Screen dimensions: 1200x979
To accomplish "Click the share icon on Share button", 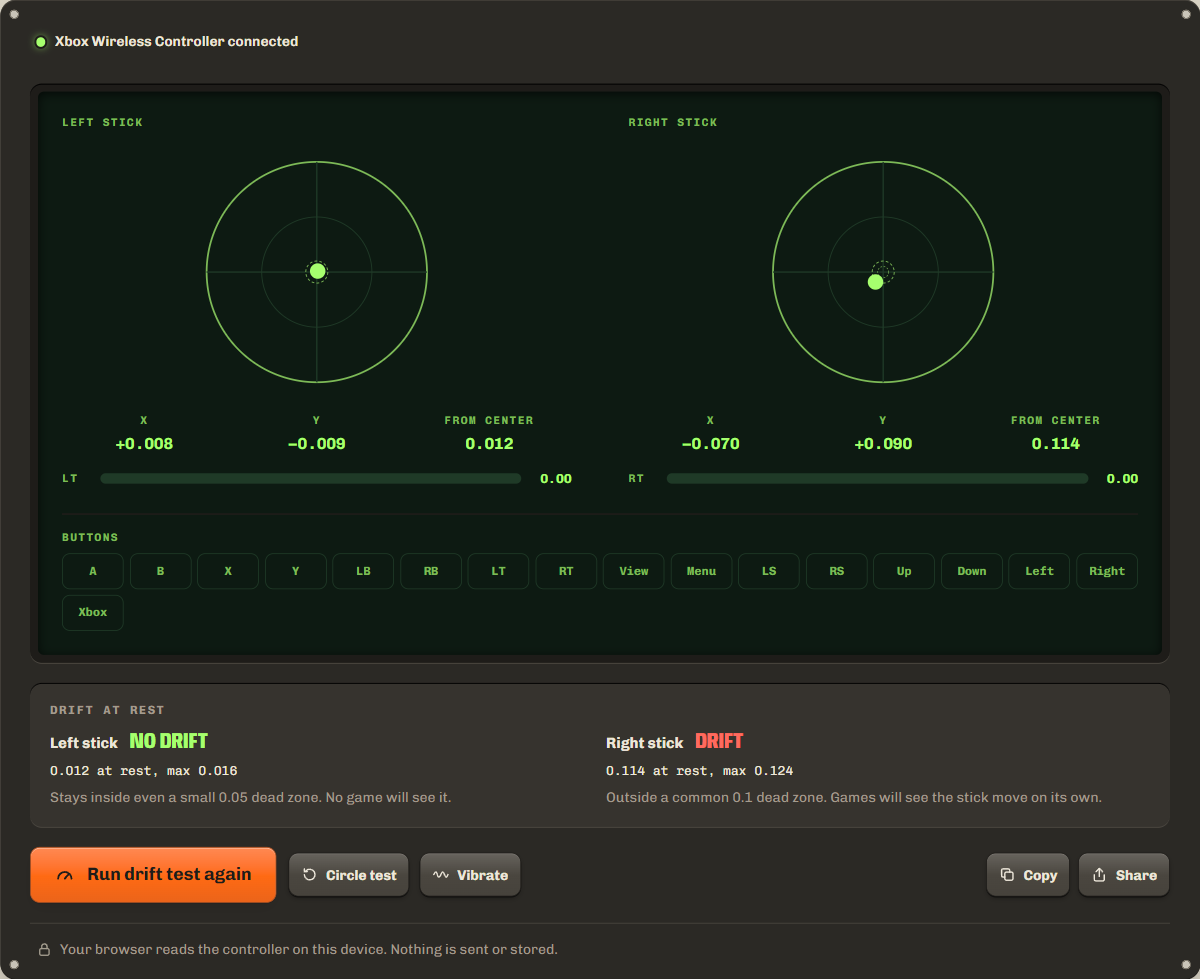I will click(x=1099, y=875).
